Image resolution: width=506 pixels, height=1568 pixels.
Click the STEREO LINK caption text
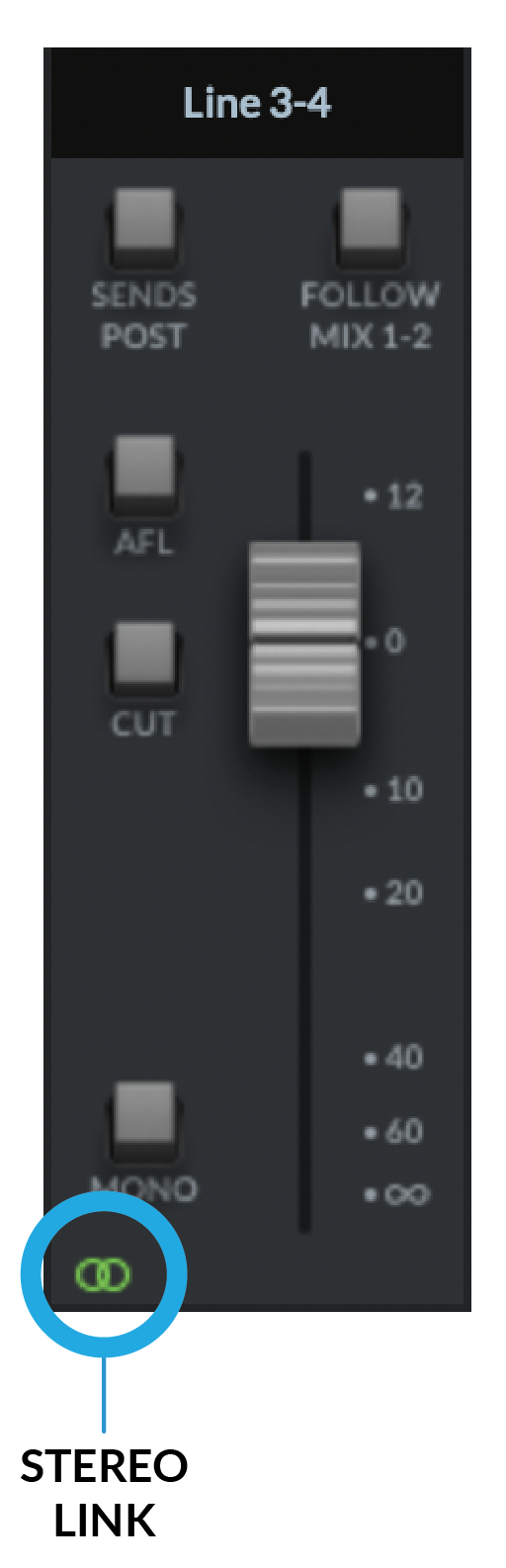[x=104, y=1493]
